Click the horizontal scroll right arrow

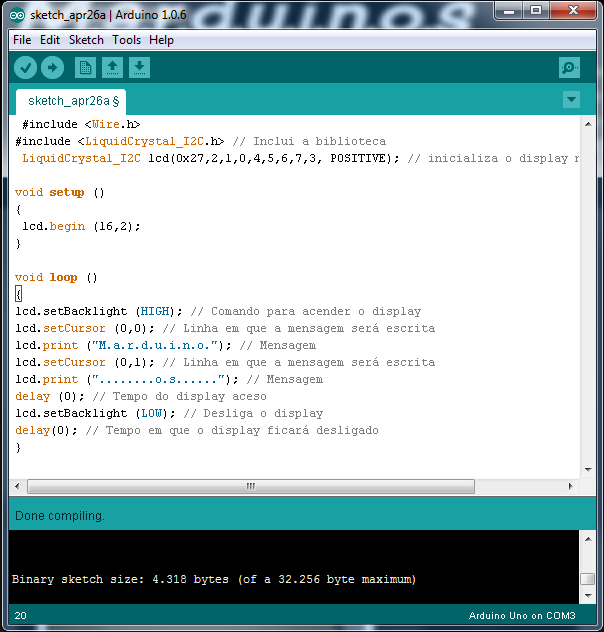[x=571, y=486]
